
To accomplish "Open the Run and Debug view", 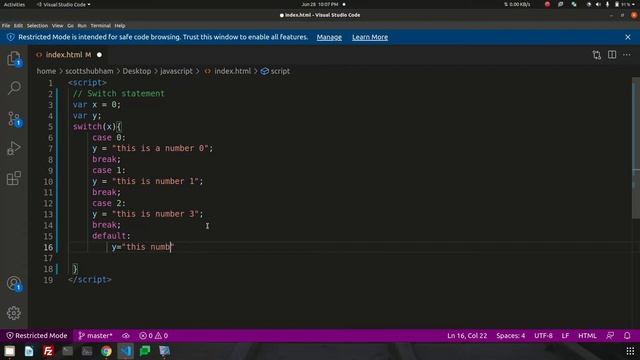I will click(x=14, y=148).
